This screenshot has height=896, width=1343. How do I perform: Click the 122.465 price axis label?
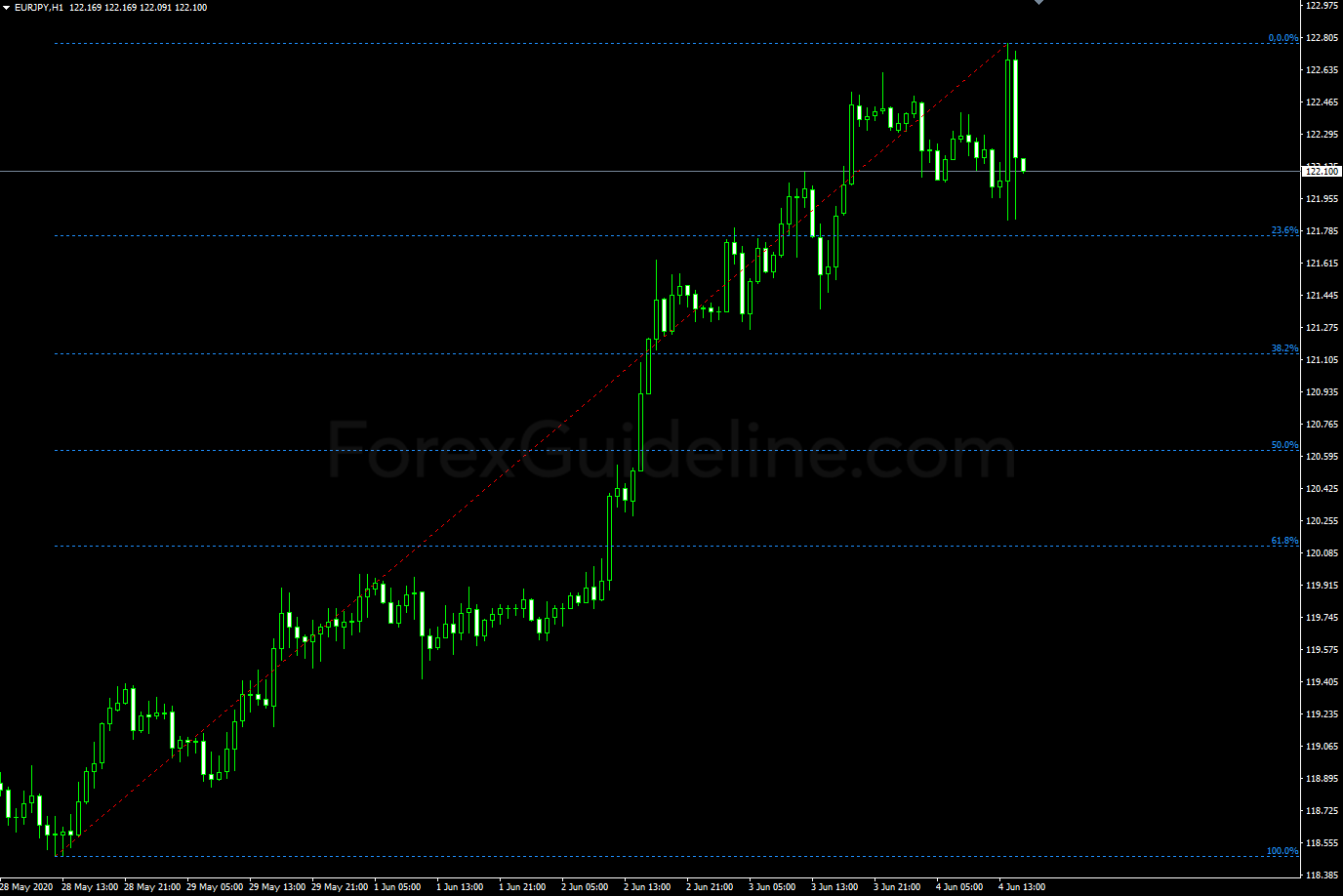pos(1322,102)
